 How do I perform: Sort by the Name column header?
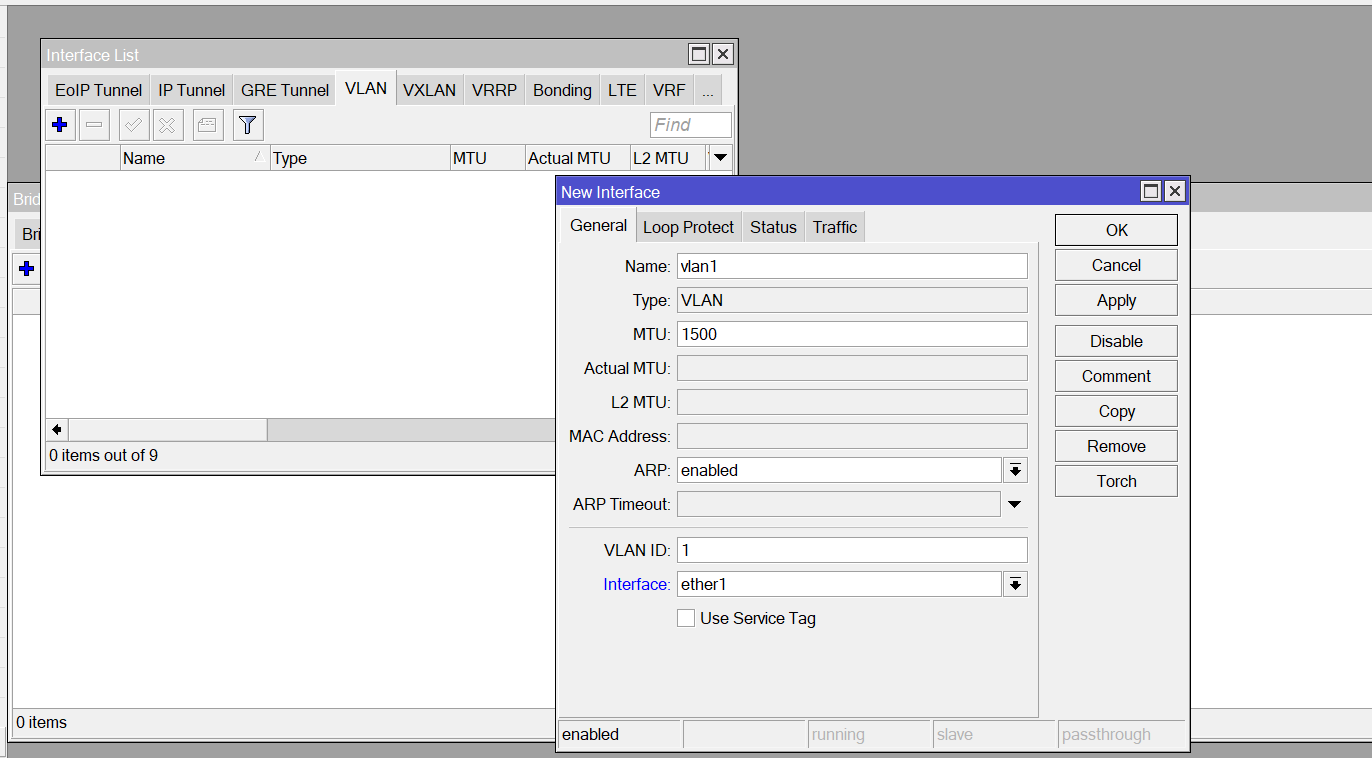click(195, 158)
